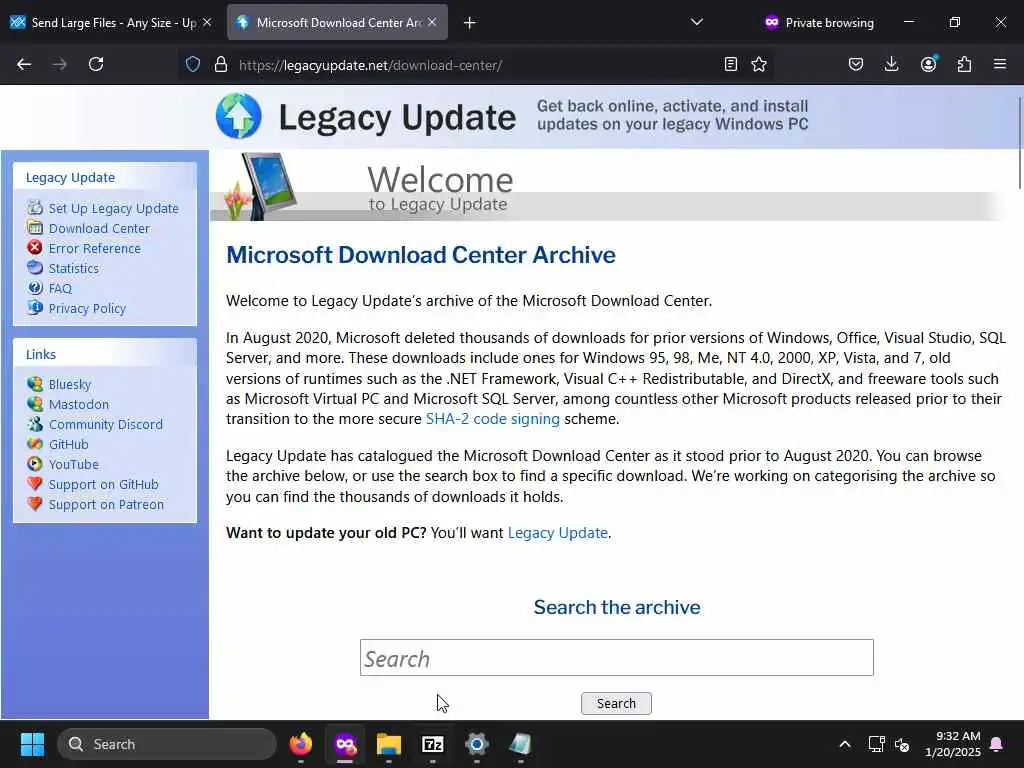Visit the Bluesky link
The height and width of the screenshot is (768, 1024).
pos(70,385)
